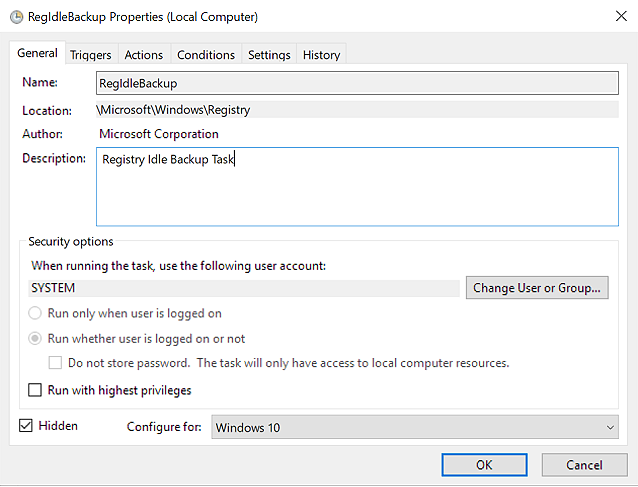Viewport: 638px width, 487px height.
Task: Click the Configure for dropdown arrow
Action: 610,428
